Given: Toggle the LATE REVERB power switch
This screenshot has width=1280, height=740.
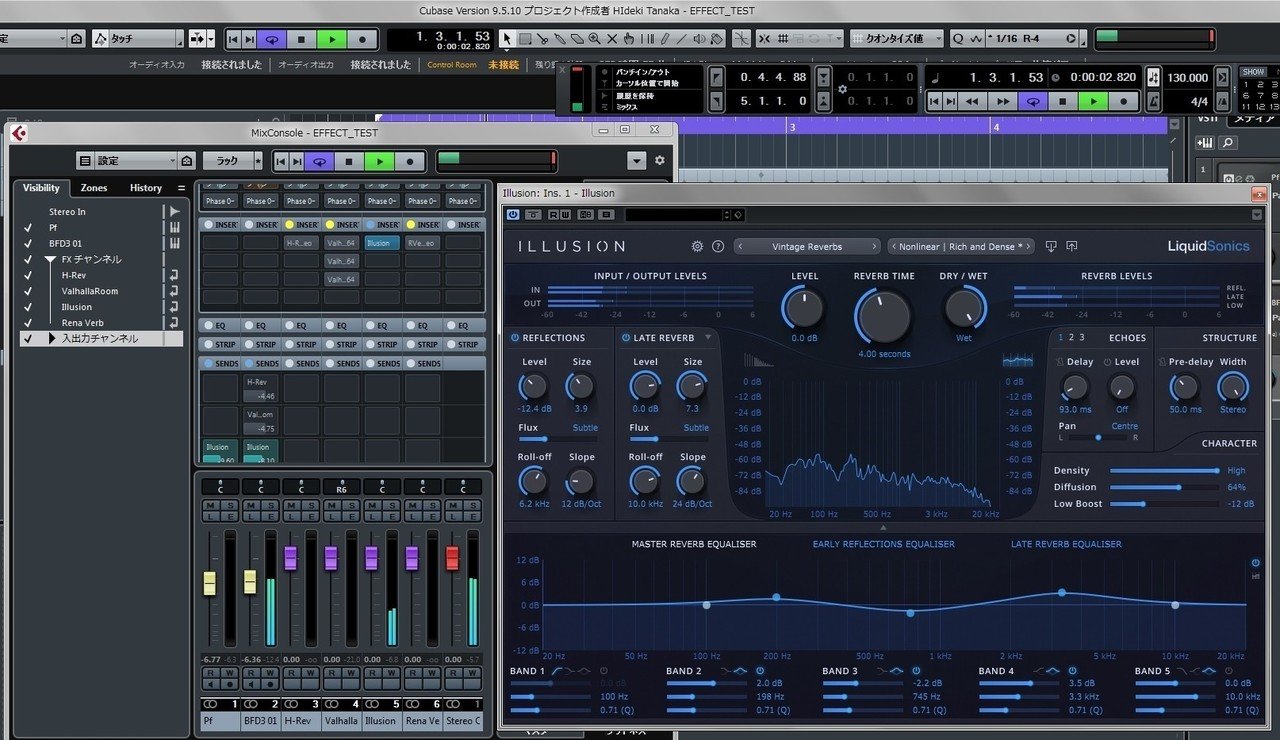Looking at the screenshot, I should [x=625, y=338].
